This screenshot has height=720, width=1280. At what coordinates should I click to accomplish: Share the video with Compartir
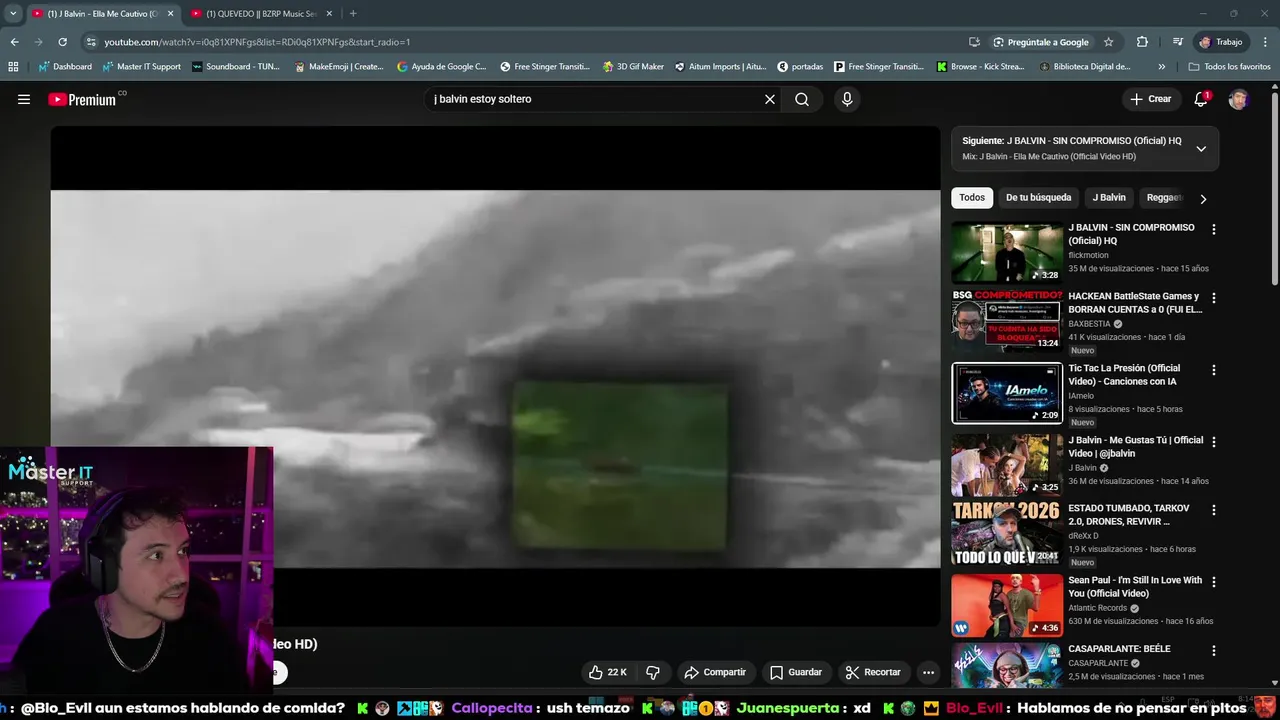714,672
